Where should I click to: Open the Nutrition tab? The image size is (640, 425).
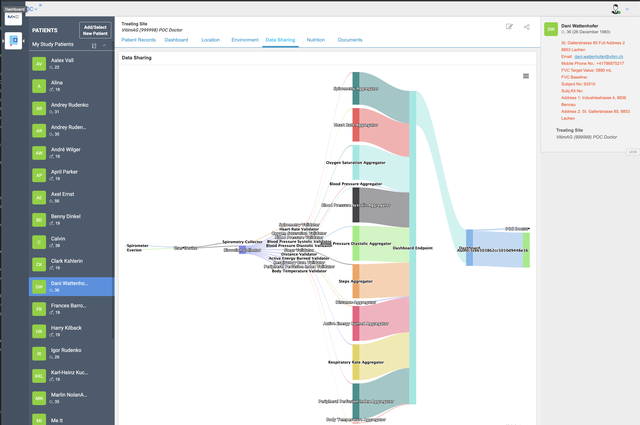coord(316,40)
